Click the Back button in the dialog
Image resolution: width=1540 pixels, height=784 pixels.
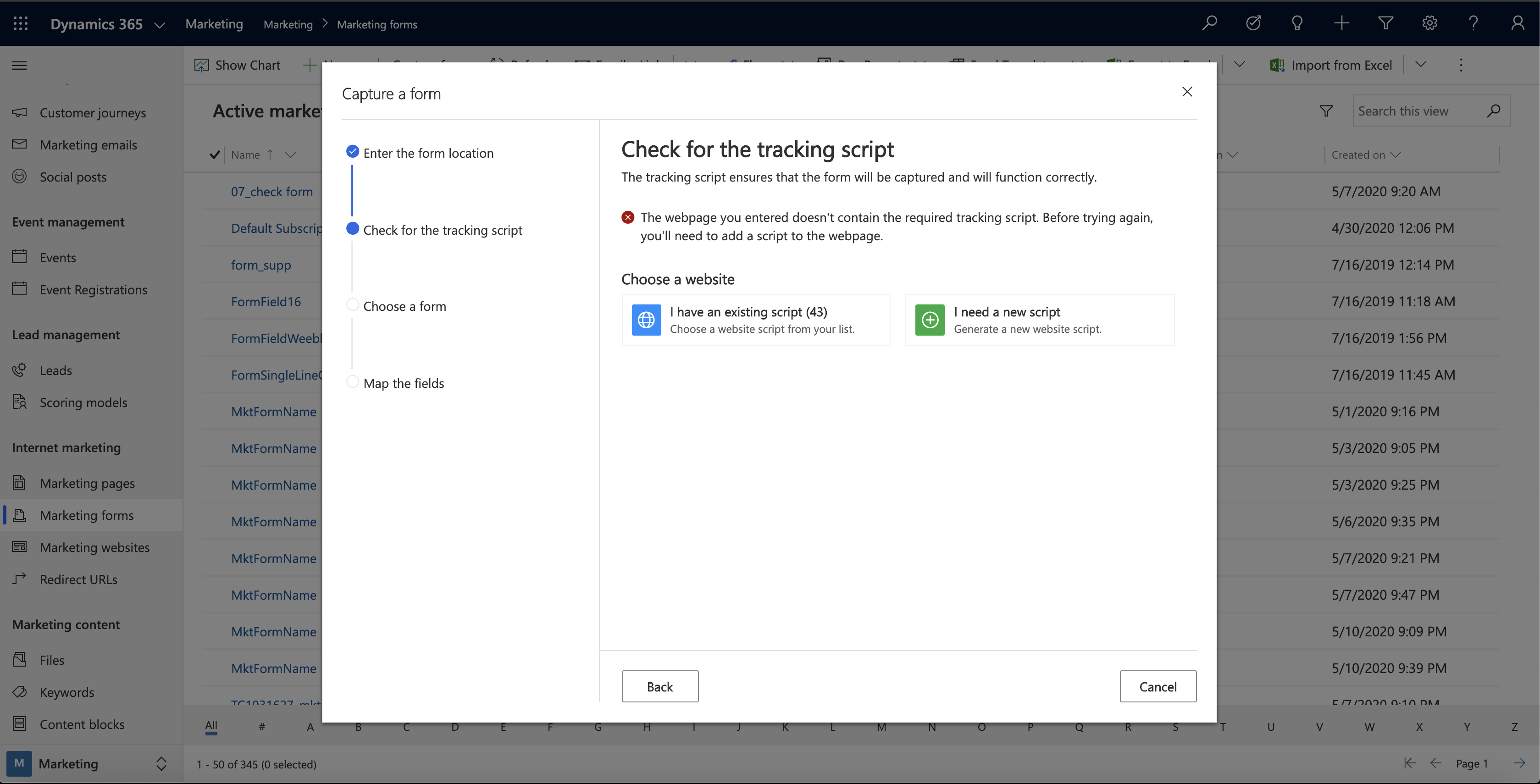(660, 686)
